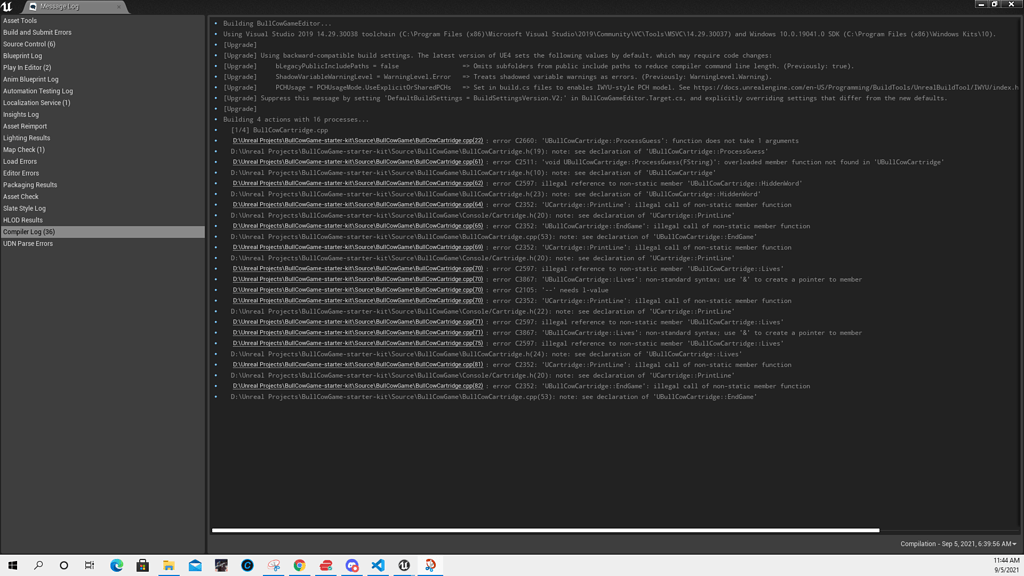The height and width of the screenshot is (576, 1024).
Task: Open the Mail app on the taskbar
Action: tap(193, 565)
